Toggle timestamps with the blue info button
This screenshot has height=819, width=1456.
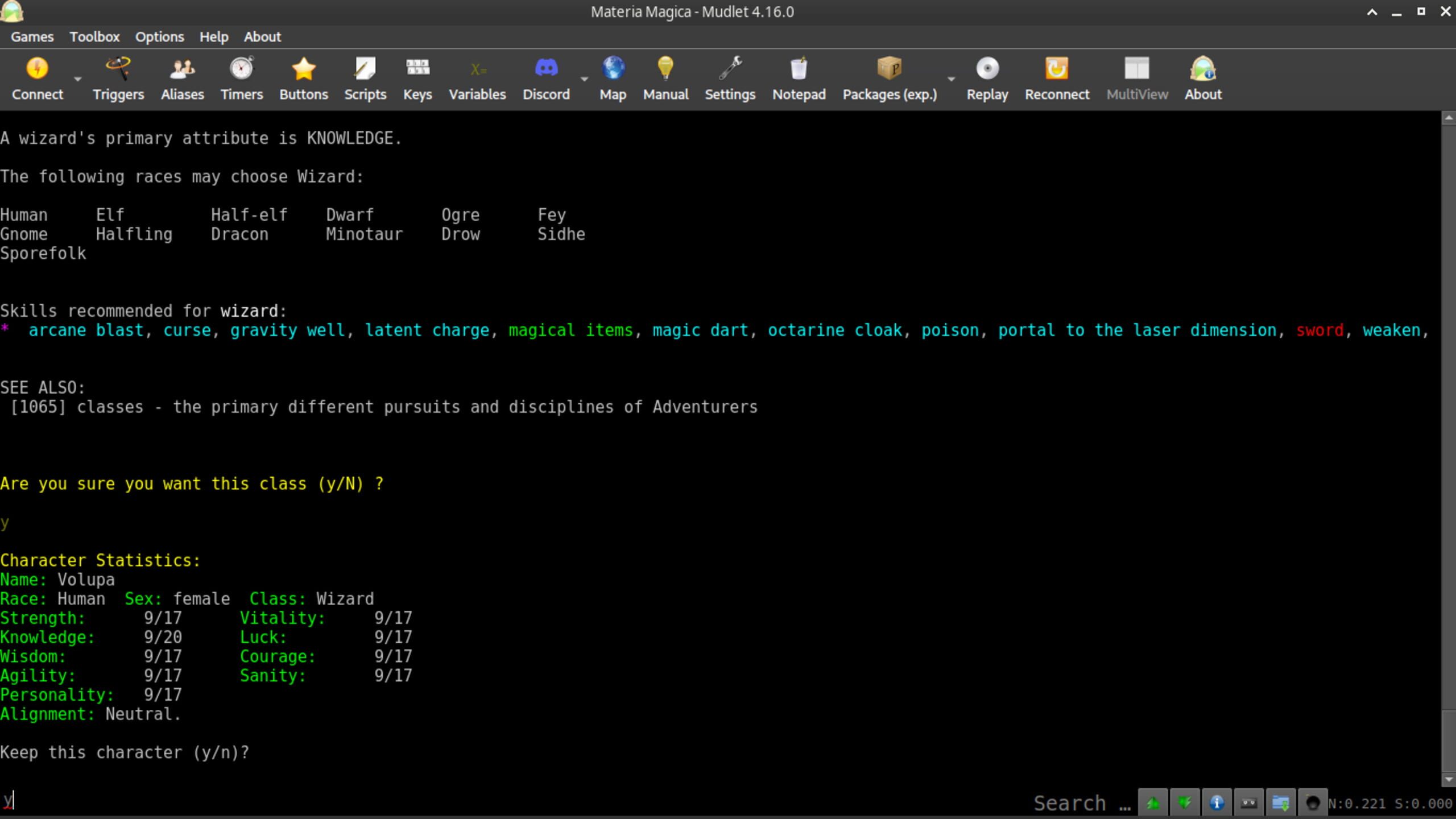[x=1217, y=803]
